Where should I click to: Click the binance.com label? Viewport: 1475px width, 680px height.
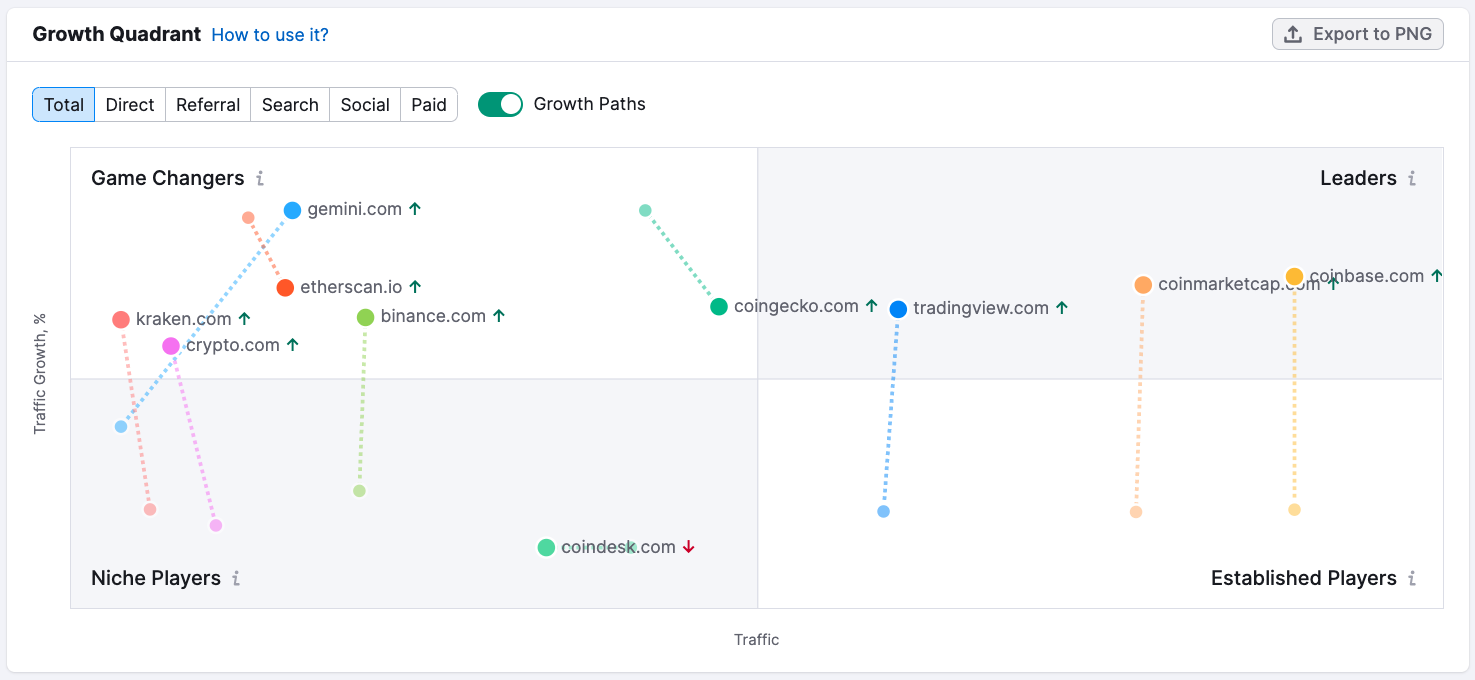tap(433, 316)
